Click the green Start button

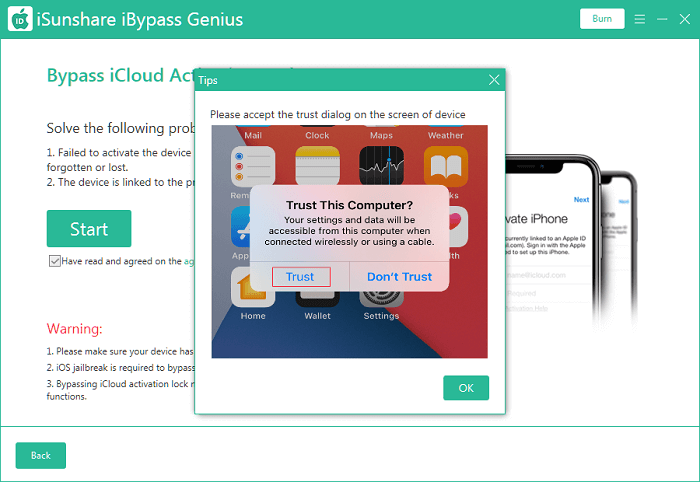tap(89, 229)
